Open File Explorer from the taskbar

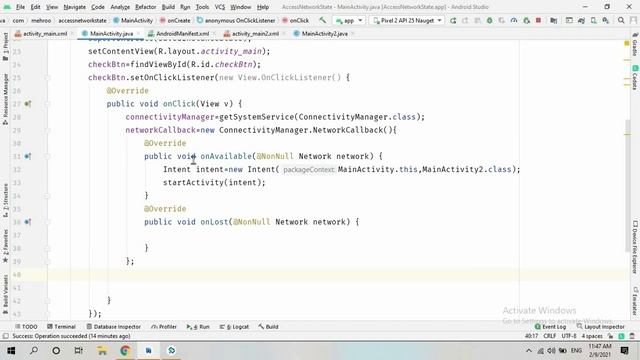click(102, 350)
